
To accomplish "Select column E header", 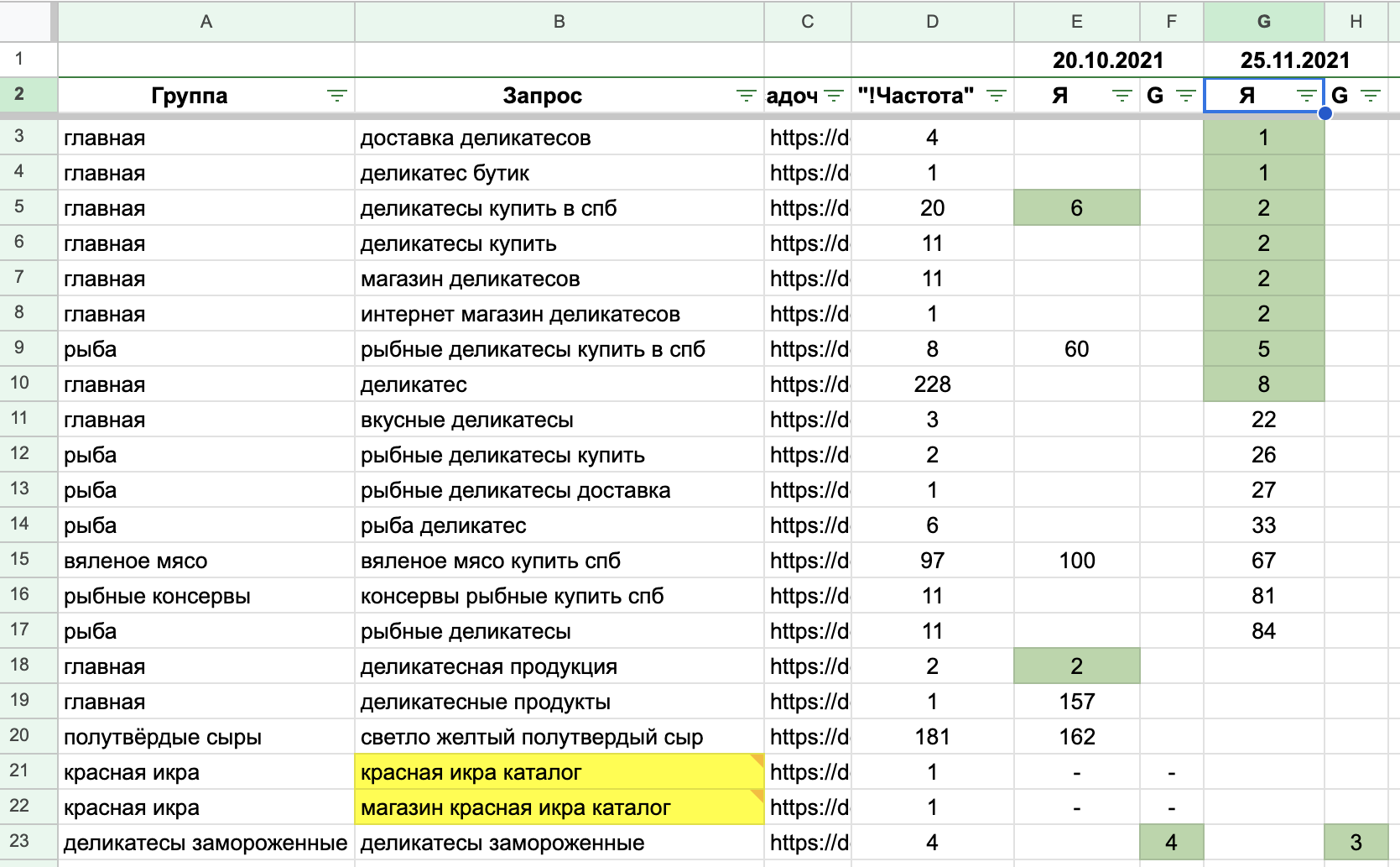I will pos(1077,22).
